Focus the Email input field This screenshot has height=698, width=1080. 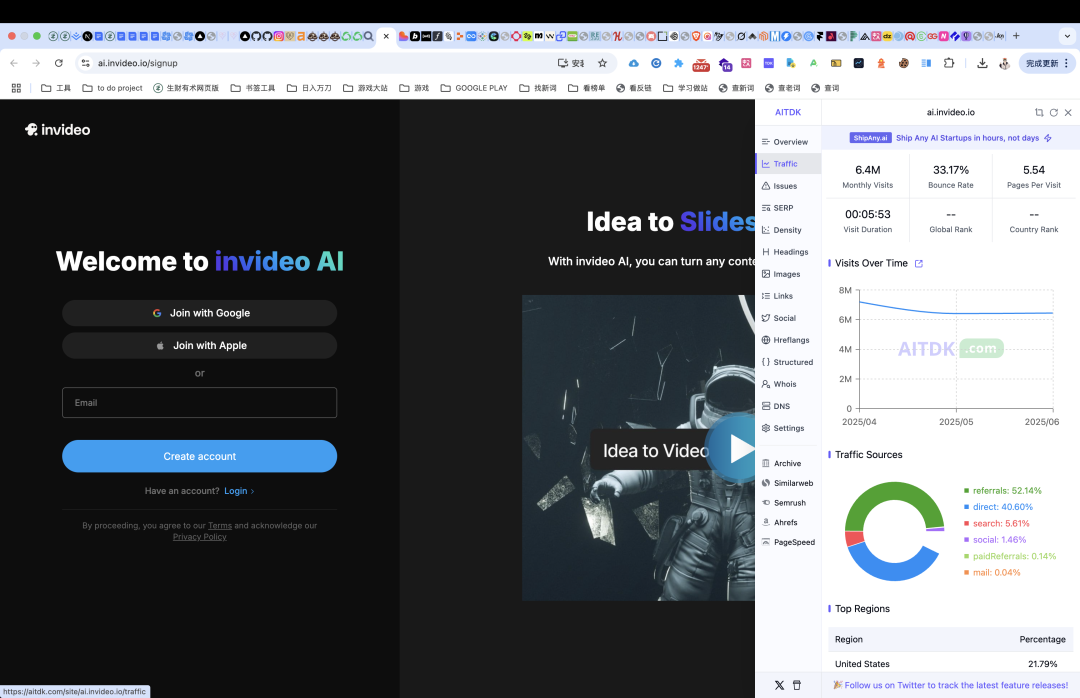(200, 402)
